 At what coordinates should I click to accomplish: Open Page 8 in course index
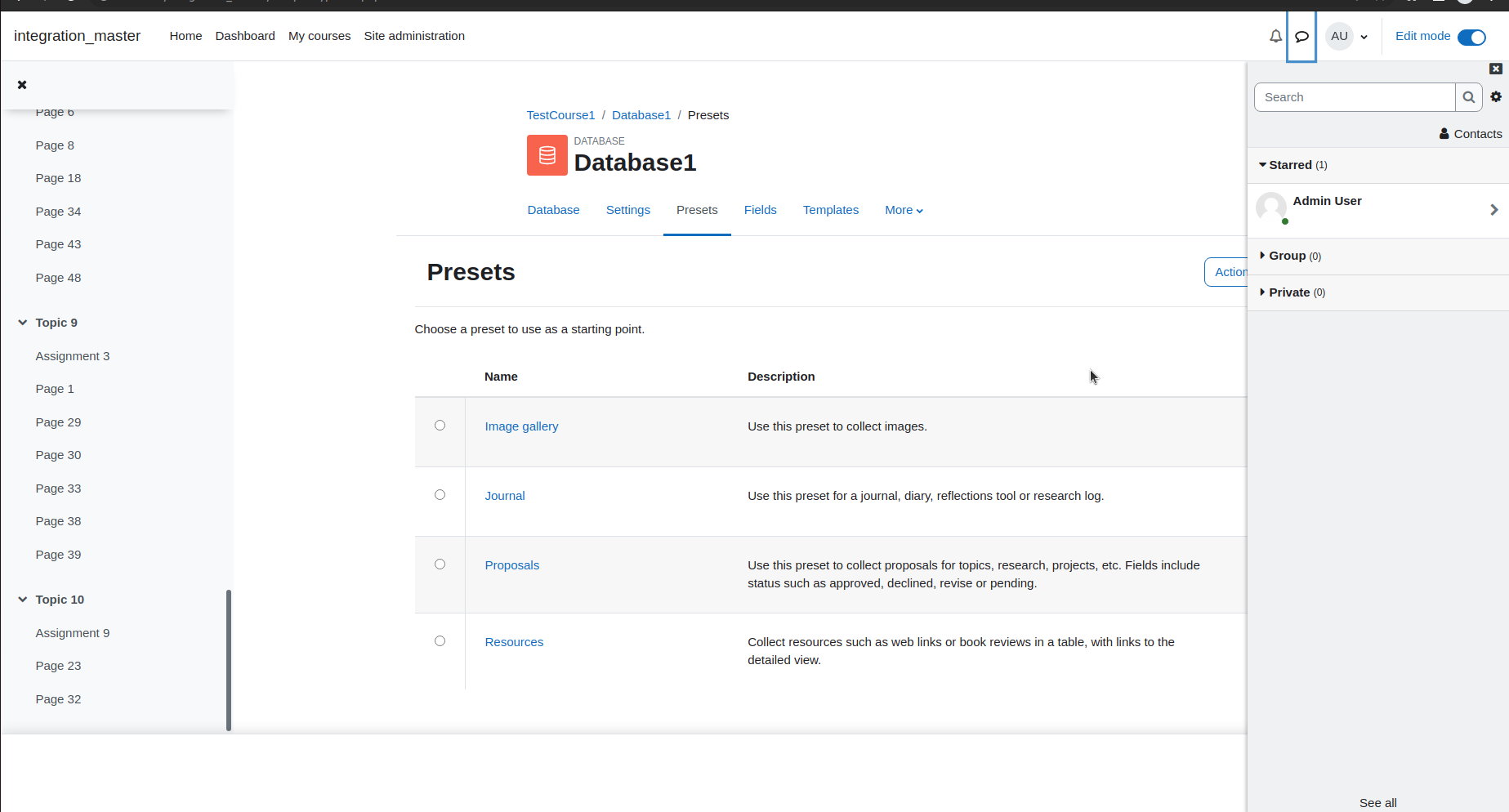tap(55, 145)
